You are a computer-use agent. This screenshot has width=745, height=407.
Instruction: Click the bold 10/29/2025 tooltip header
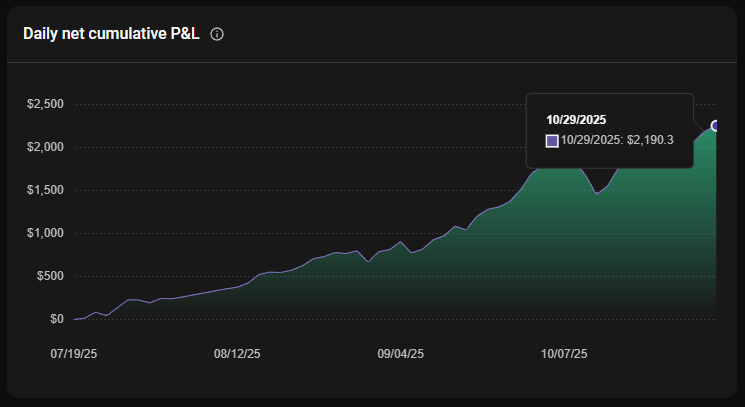pyautogui.click(x=576, y=120)
